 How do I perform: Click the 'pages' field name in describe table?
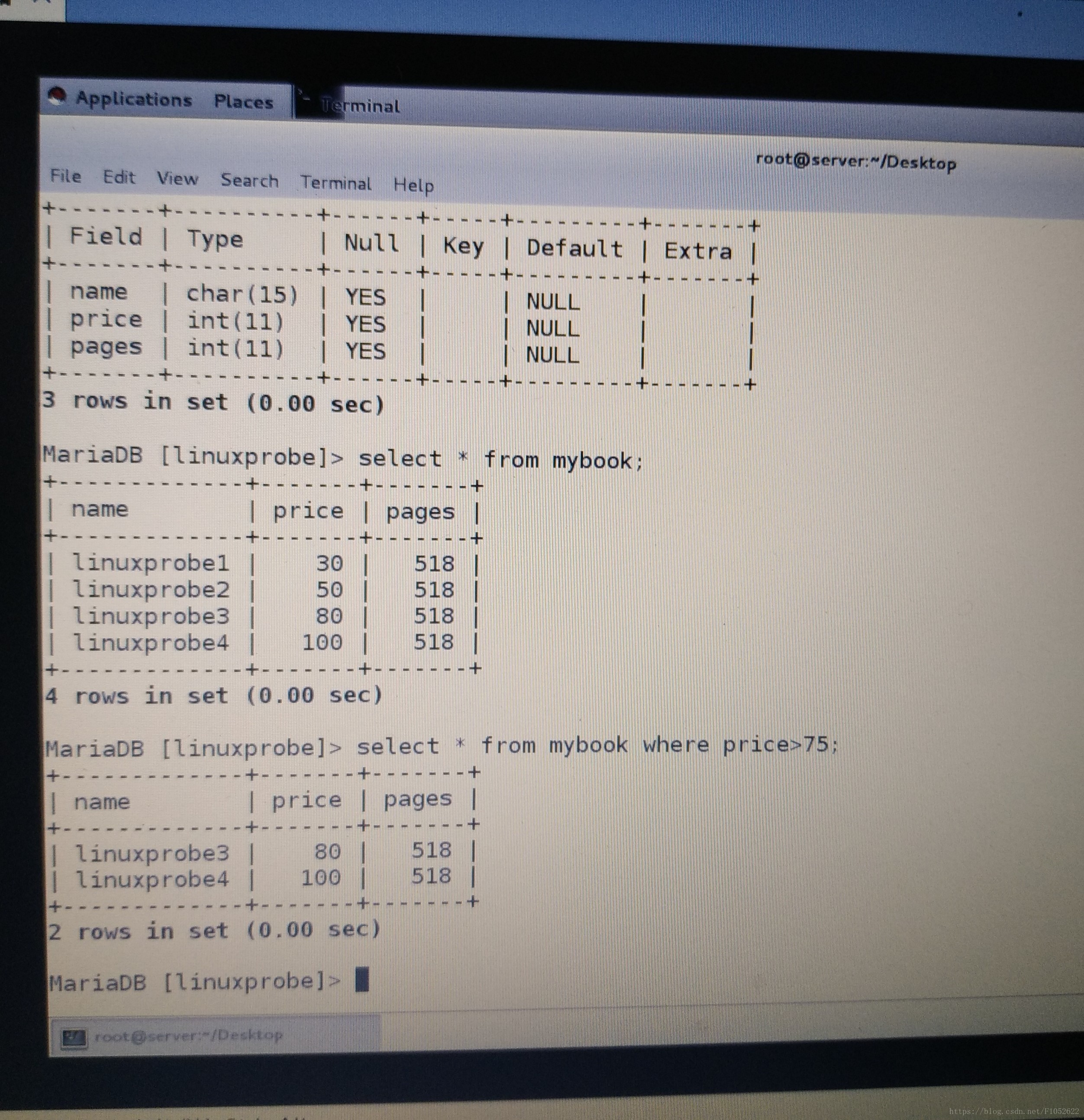[x=106, y=347]
